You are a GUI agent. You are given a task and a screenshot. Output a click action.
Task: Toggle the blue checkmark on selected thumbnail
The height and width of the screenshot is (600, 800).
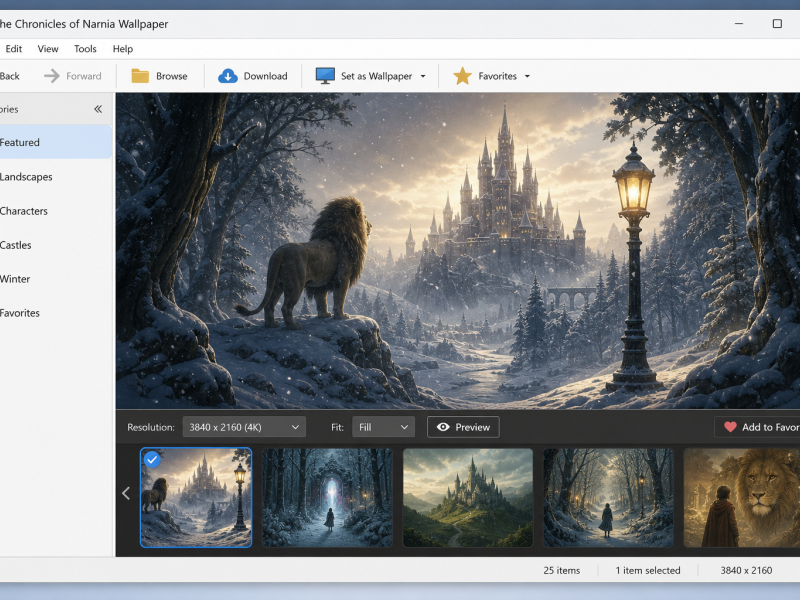[152, 460]
